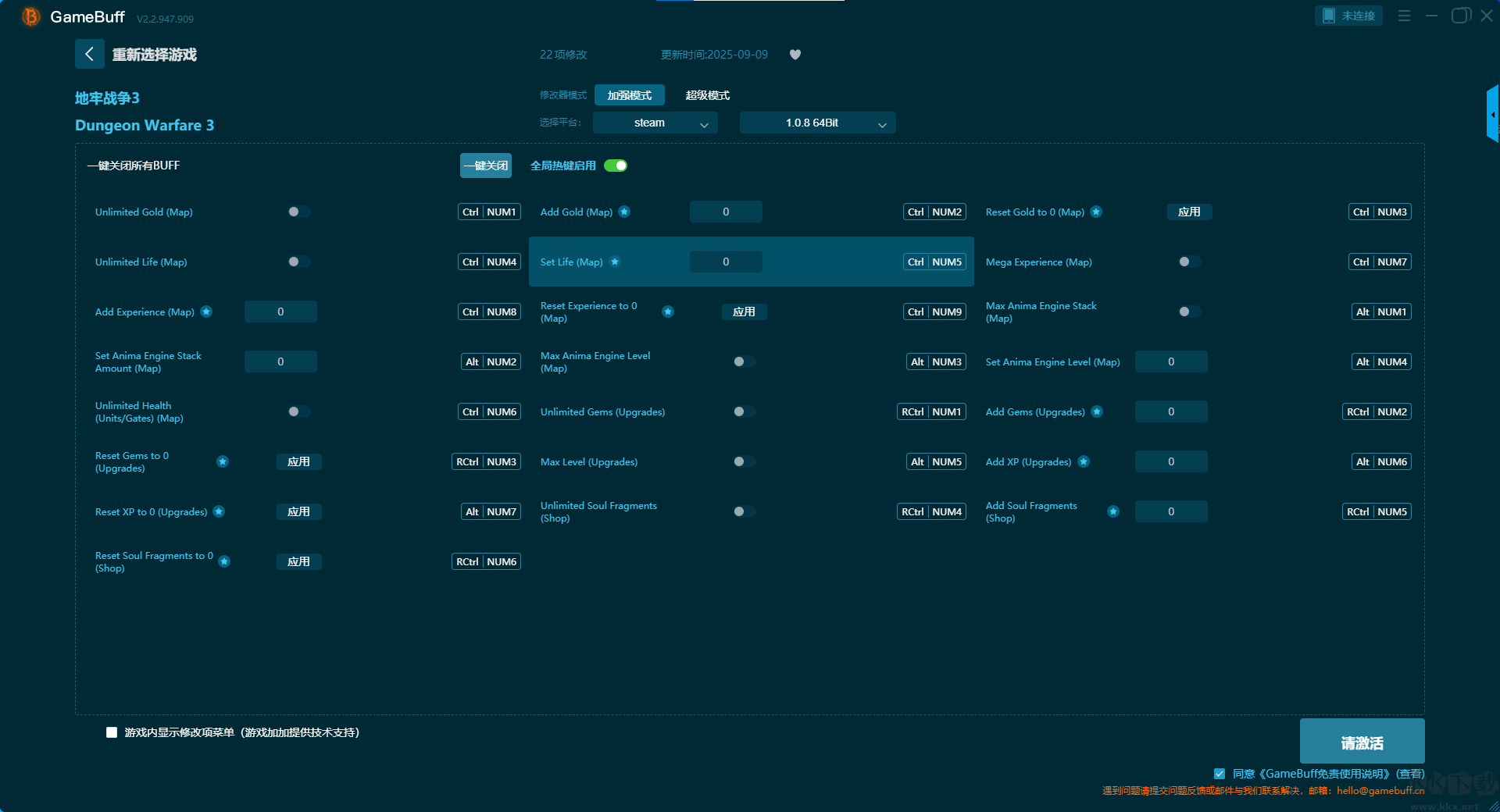Check the in-game cheat menu display checkbox
Viewport: 1500px width, 812px height.
click(112, 732)
